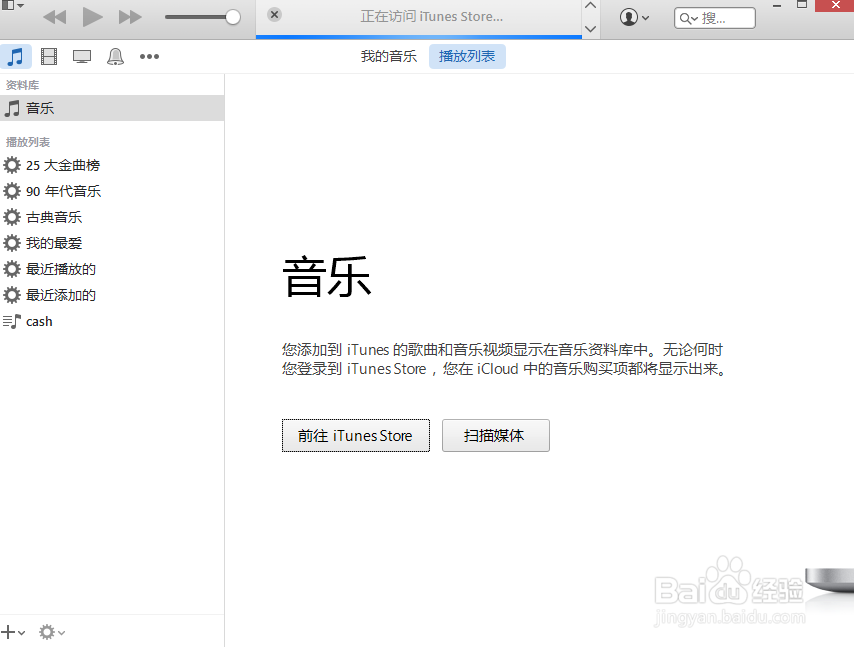Click the playlist icon beside cash
Viewport: 854px width, 647px height.
pos(12,321)
